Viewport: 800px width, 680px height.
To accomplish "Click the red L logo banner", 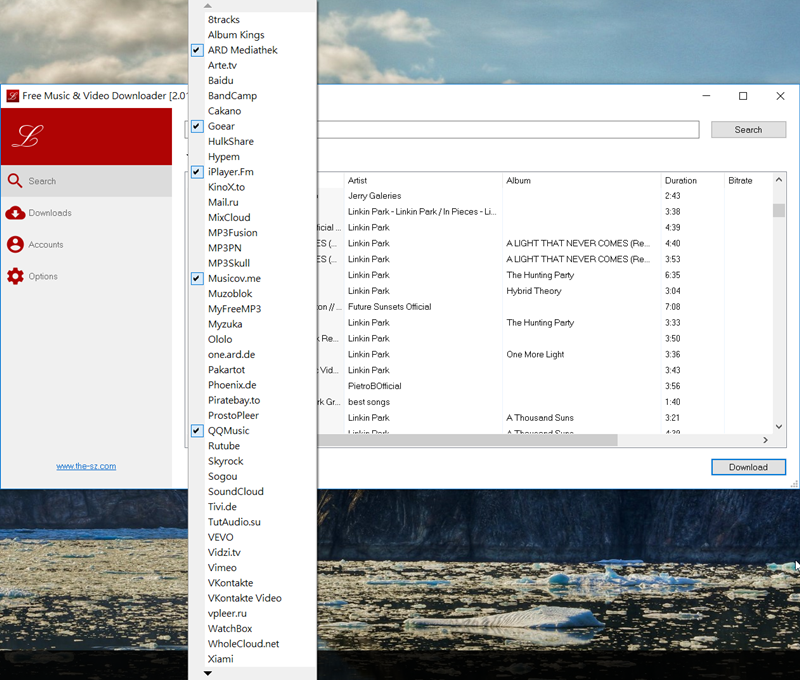I will point(86,137).
